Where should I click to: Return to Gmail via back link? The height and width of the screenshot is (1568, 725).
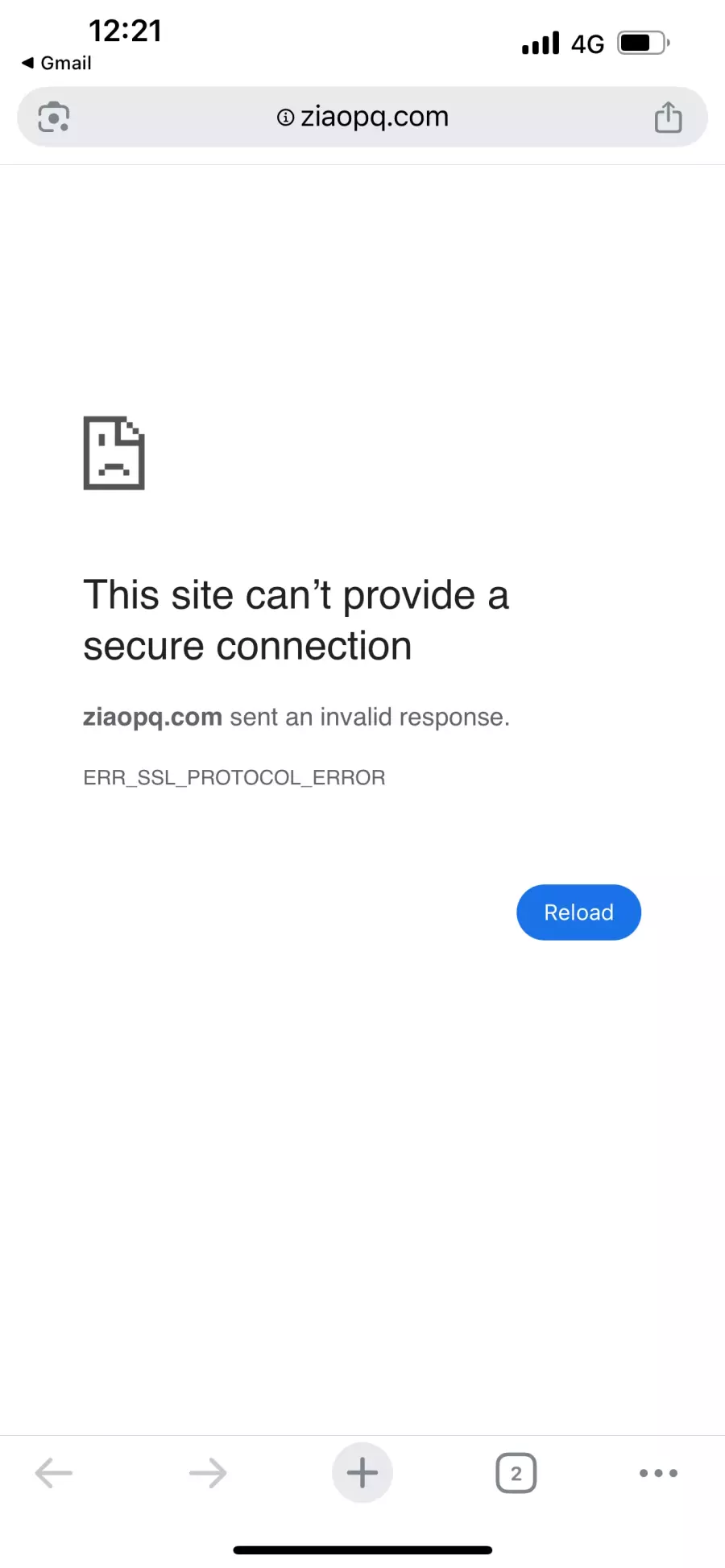(56, 63)
